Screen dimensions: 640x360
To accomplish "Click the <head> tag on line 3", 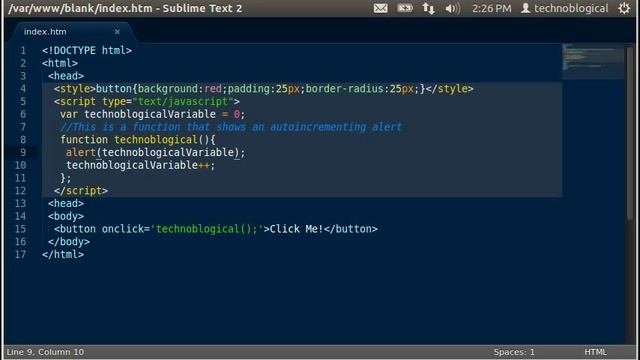I will click(66, 76).
